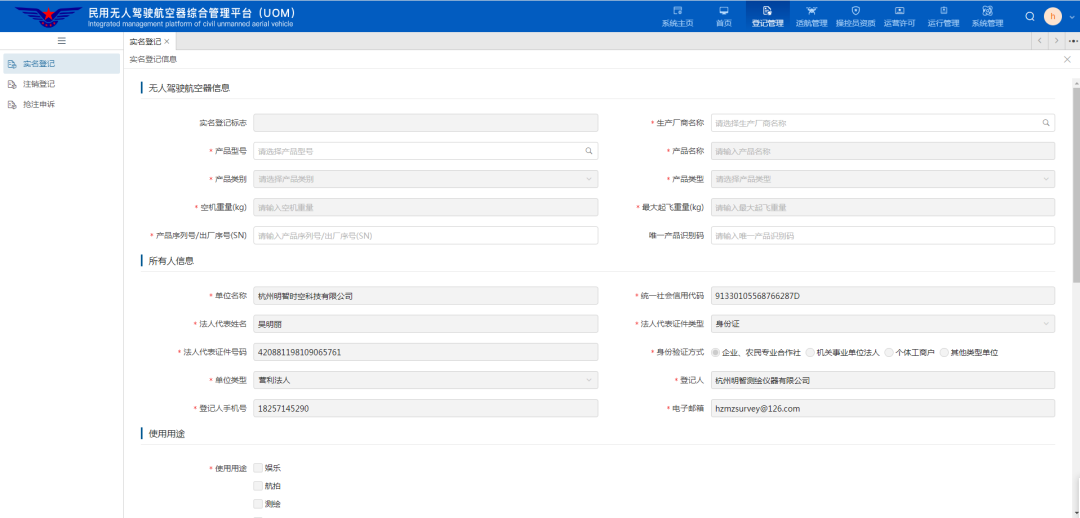Open the tab options ellipsis menu
Viewport: 1080px width, 518px height.
click(x=1072, y=41)
